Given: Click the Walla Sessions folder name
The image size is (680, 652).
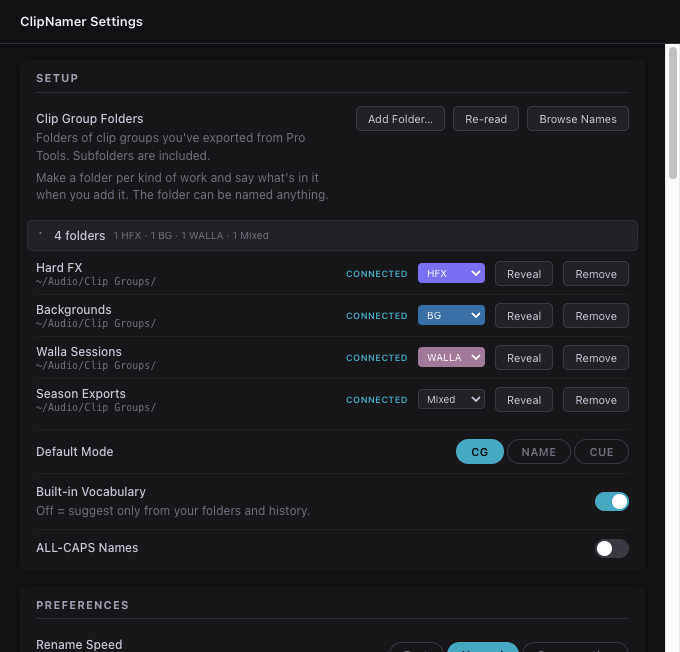Looking at the screenshot, I should click(79, 352).
